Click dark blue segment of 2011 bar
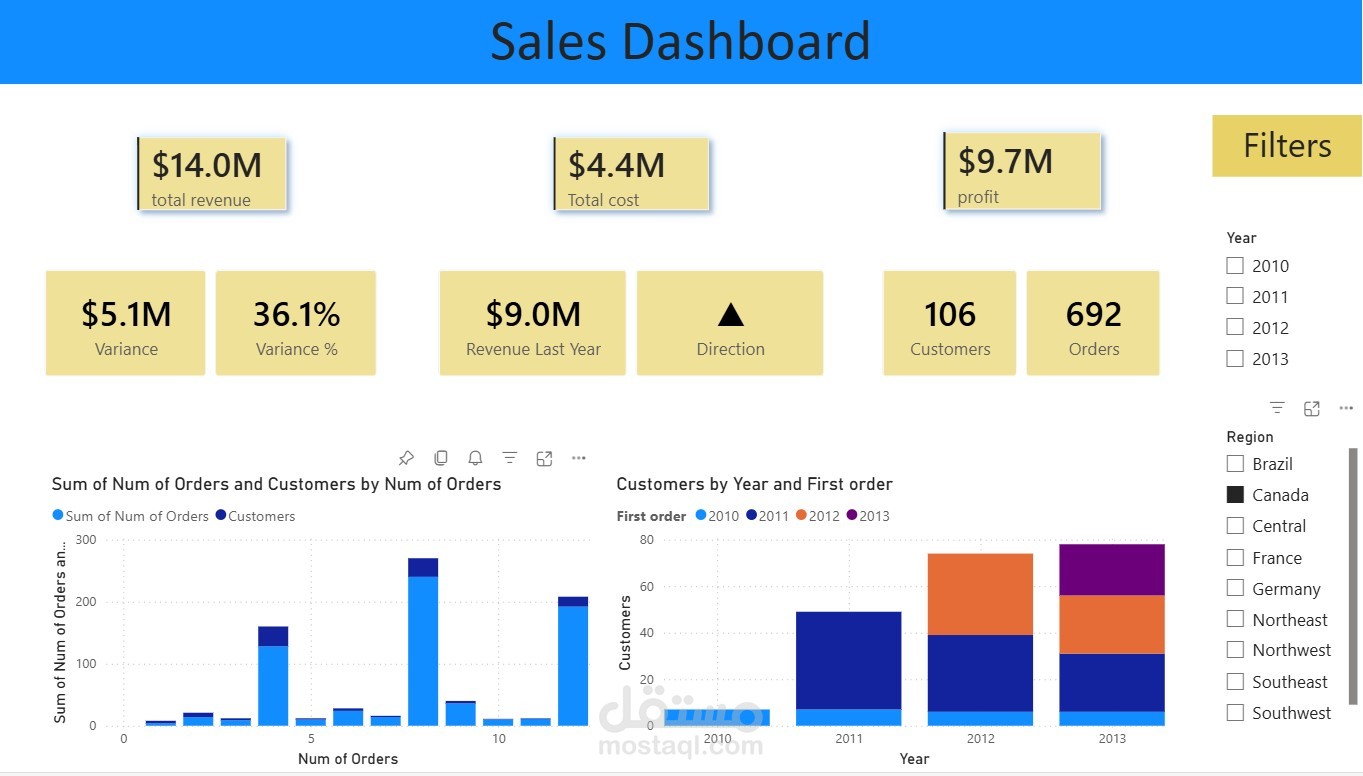1363x776 pixels. [x=848, y=661]
